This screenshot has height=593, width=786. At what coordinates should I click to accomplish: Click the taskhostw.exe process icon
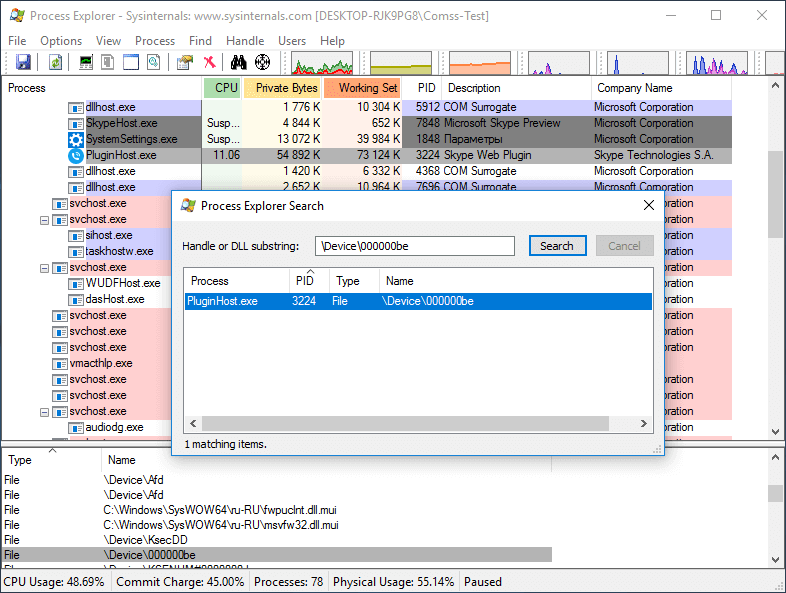pos(75,252)
